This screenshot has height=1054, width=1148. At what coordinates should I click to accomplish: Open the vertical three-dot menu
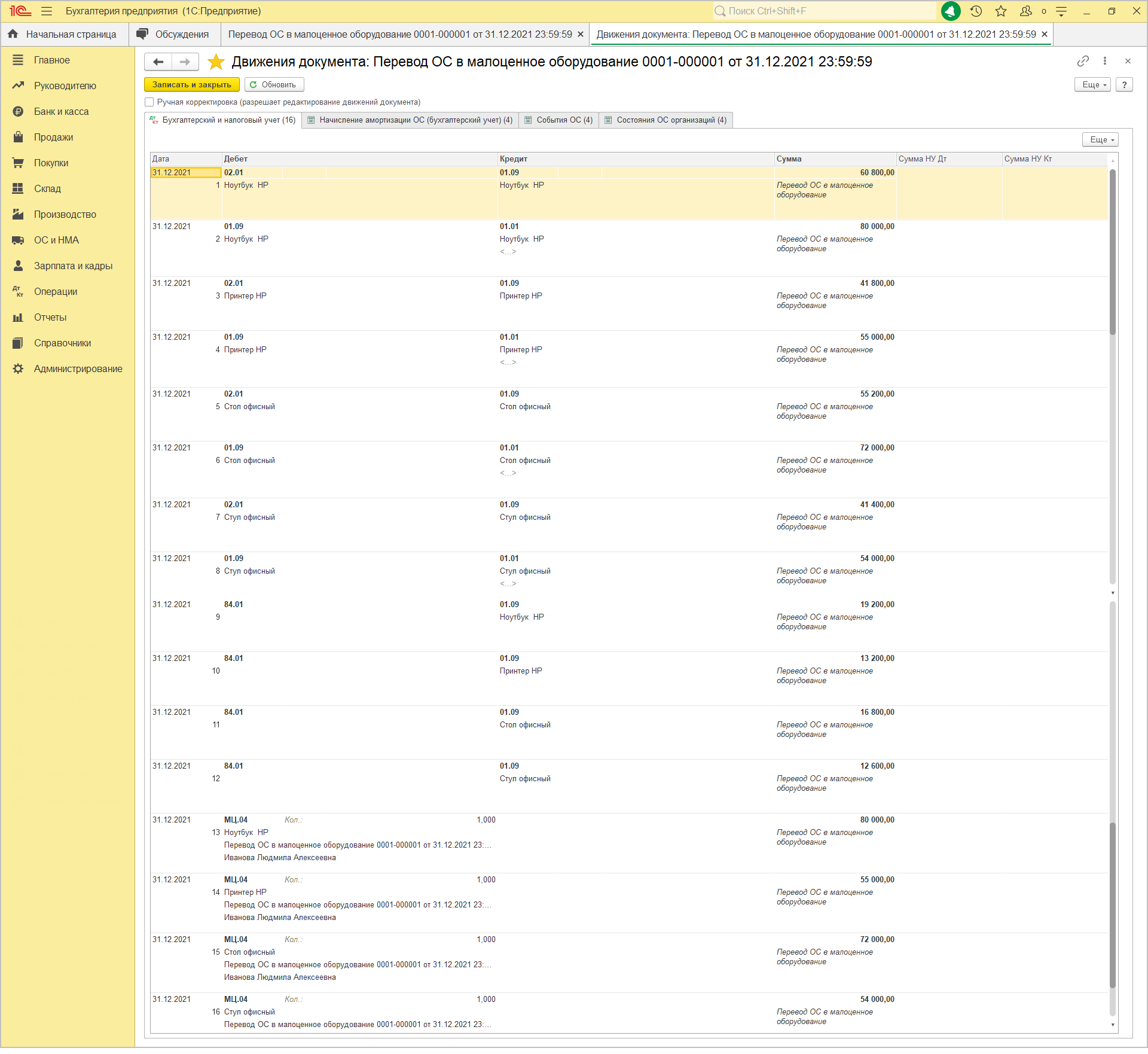[1105, 61]
